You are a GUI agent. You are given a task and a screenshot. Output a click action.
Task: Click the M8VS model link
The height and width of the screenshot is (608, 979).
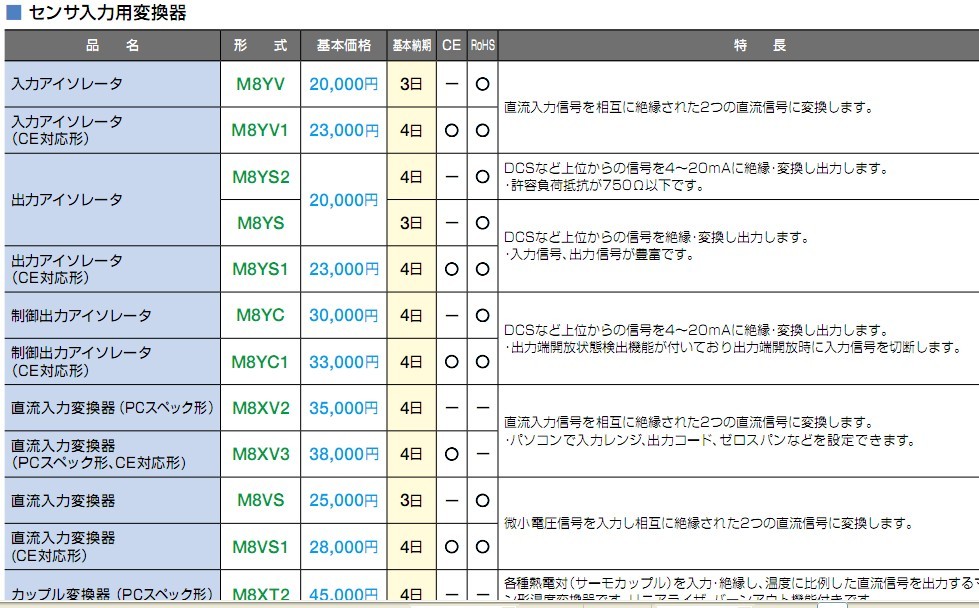[x=260, y=500]
